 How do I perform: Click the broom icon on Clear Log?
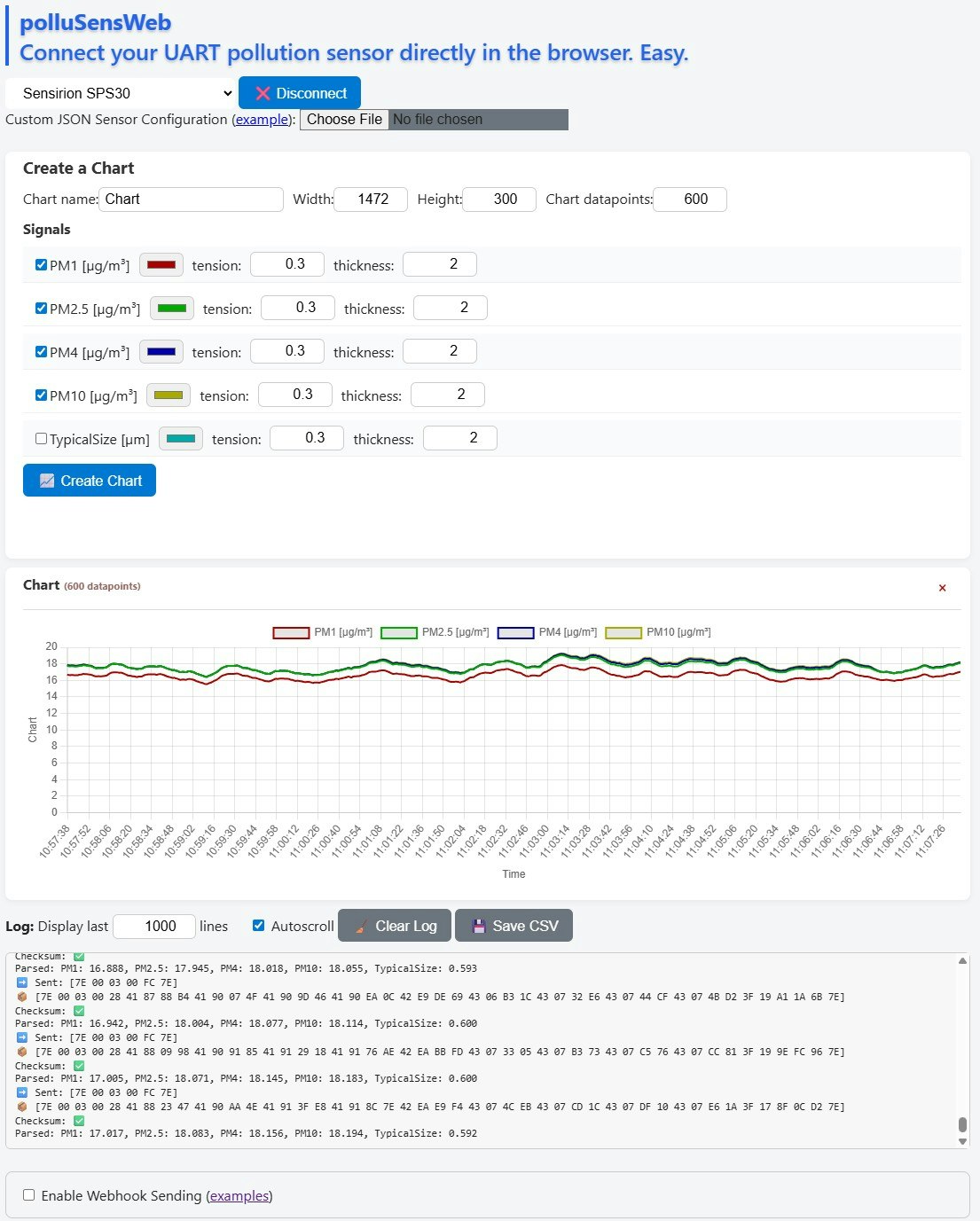coord(360,925)
